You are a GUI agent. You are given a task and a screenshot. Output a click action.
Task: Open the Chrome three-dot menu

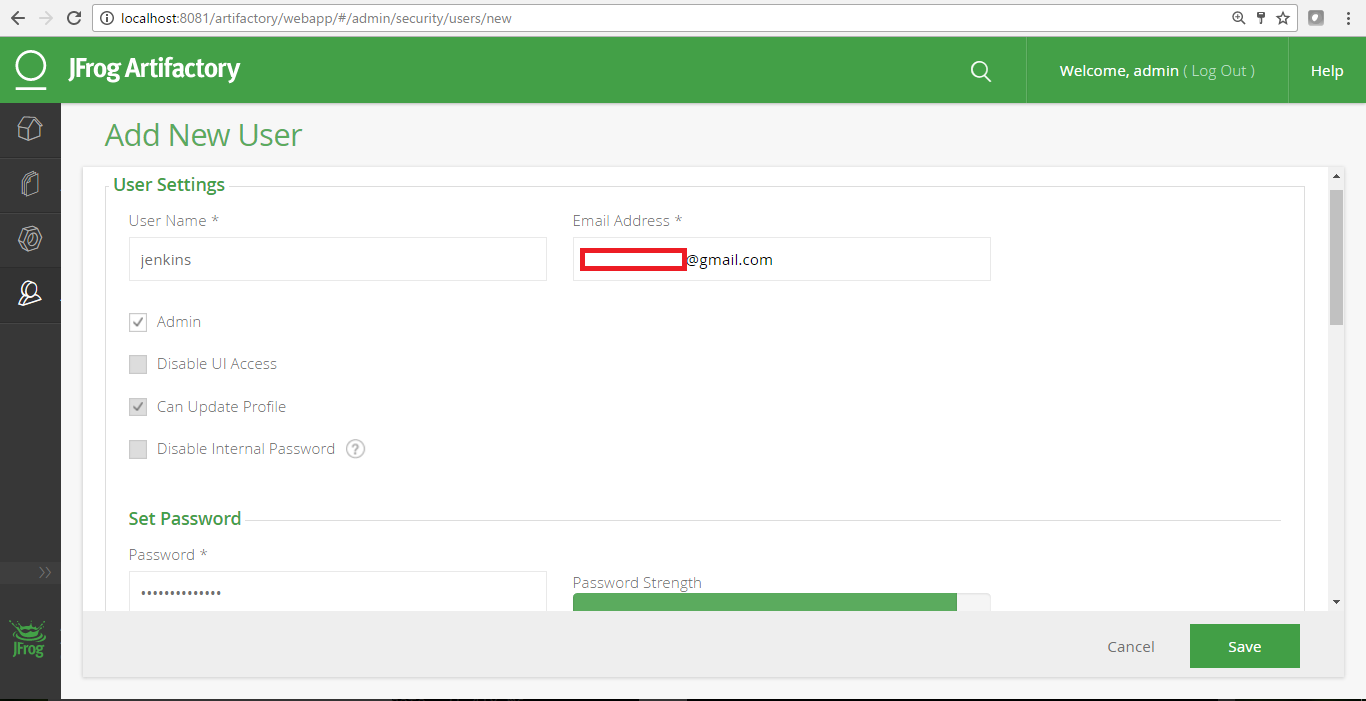point(1348,18)
